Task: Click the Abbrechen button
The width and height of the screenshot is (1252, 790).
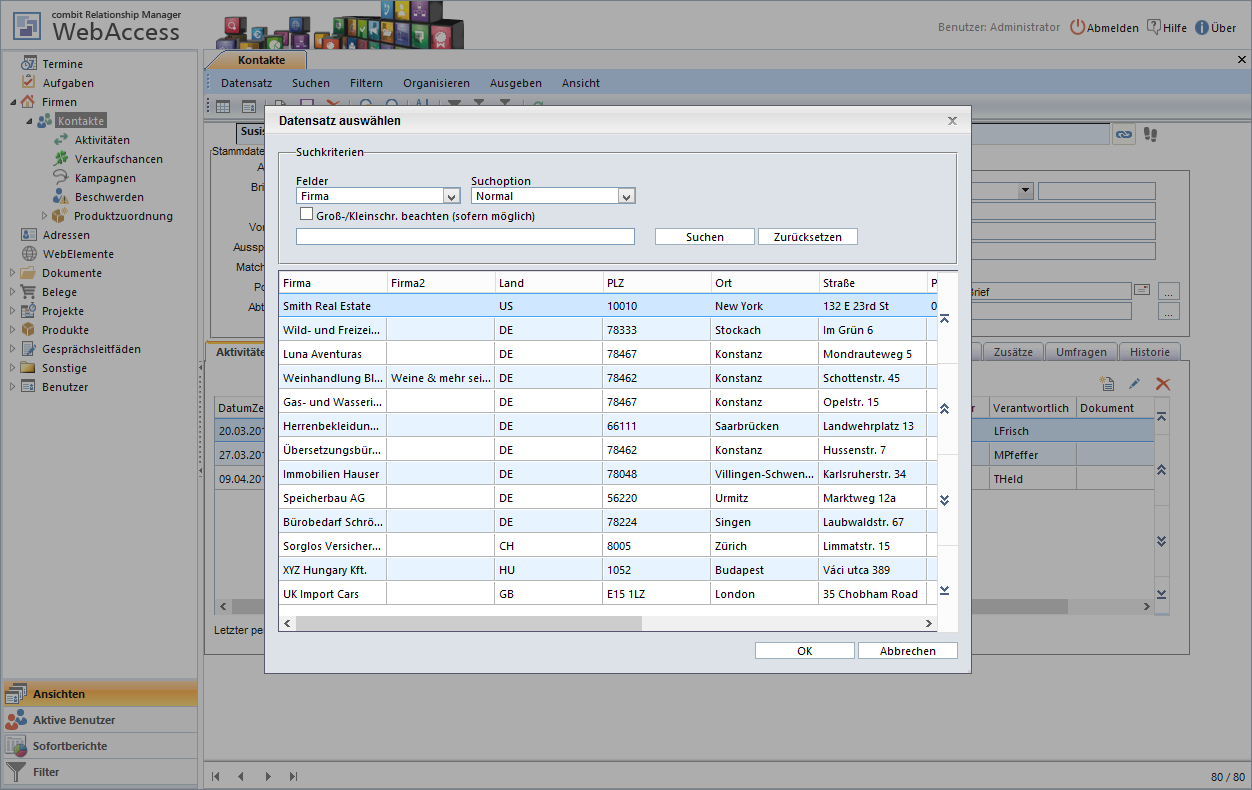Action: coord(907,651)
